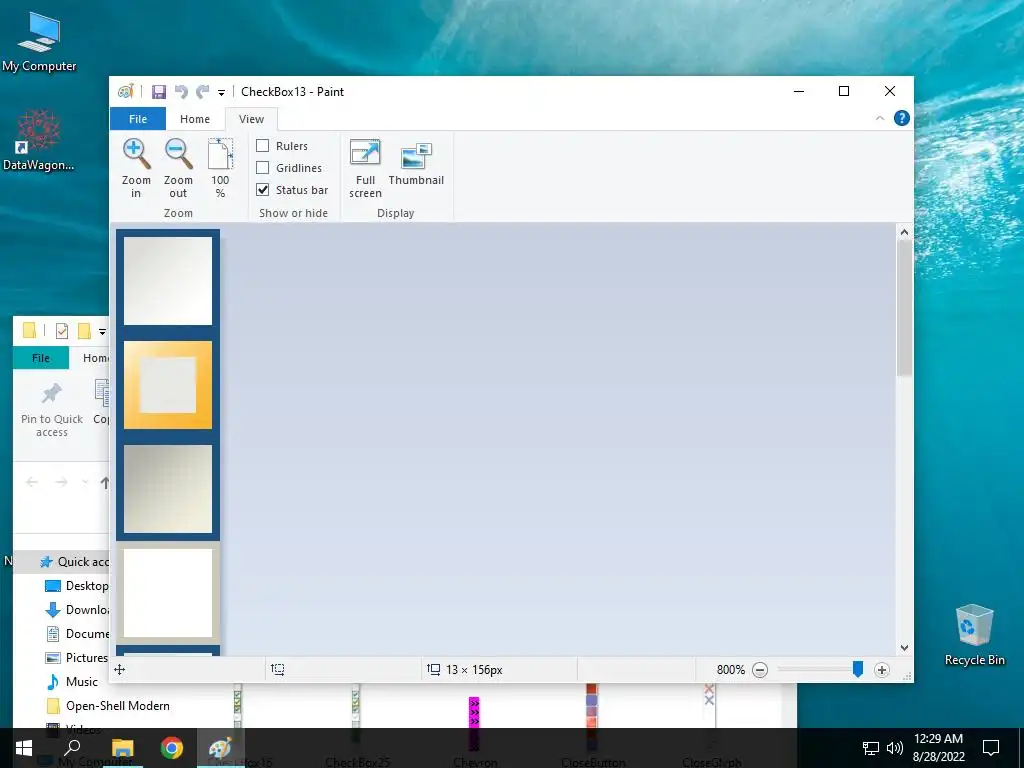This screenshot has width=1024, height=768.
Task: Click the Up arrow in Explorer navigation
Action: [104, 483]
